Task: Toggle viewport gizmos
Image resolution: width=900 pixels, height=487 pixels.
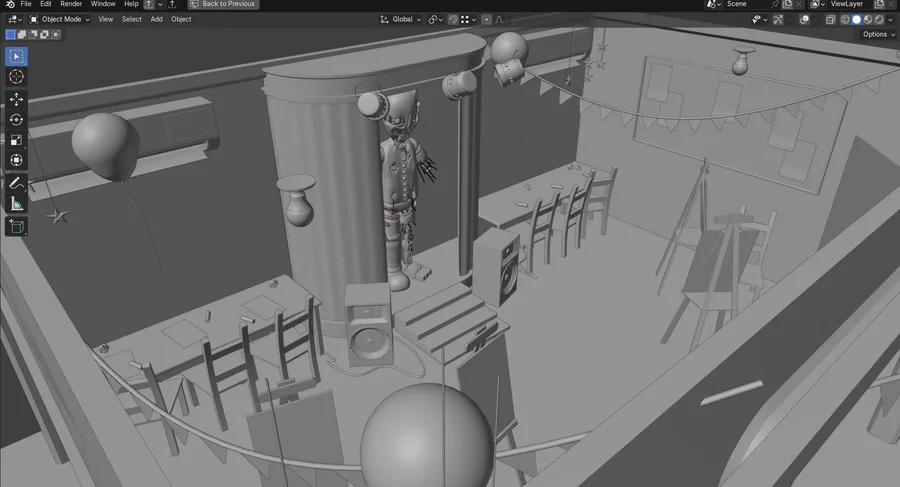Action: 778,20
